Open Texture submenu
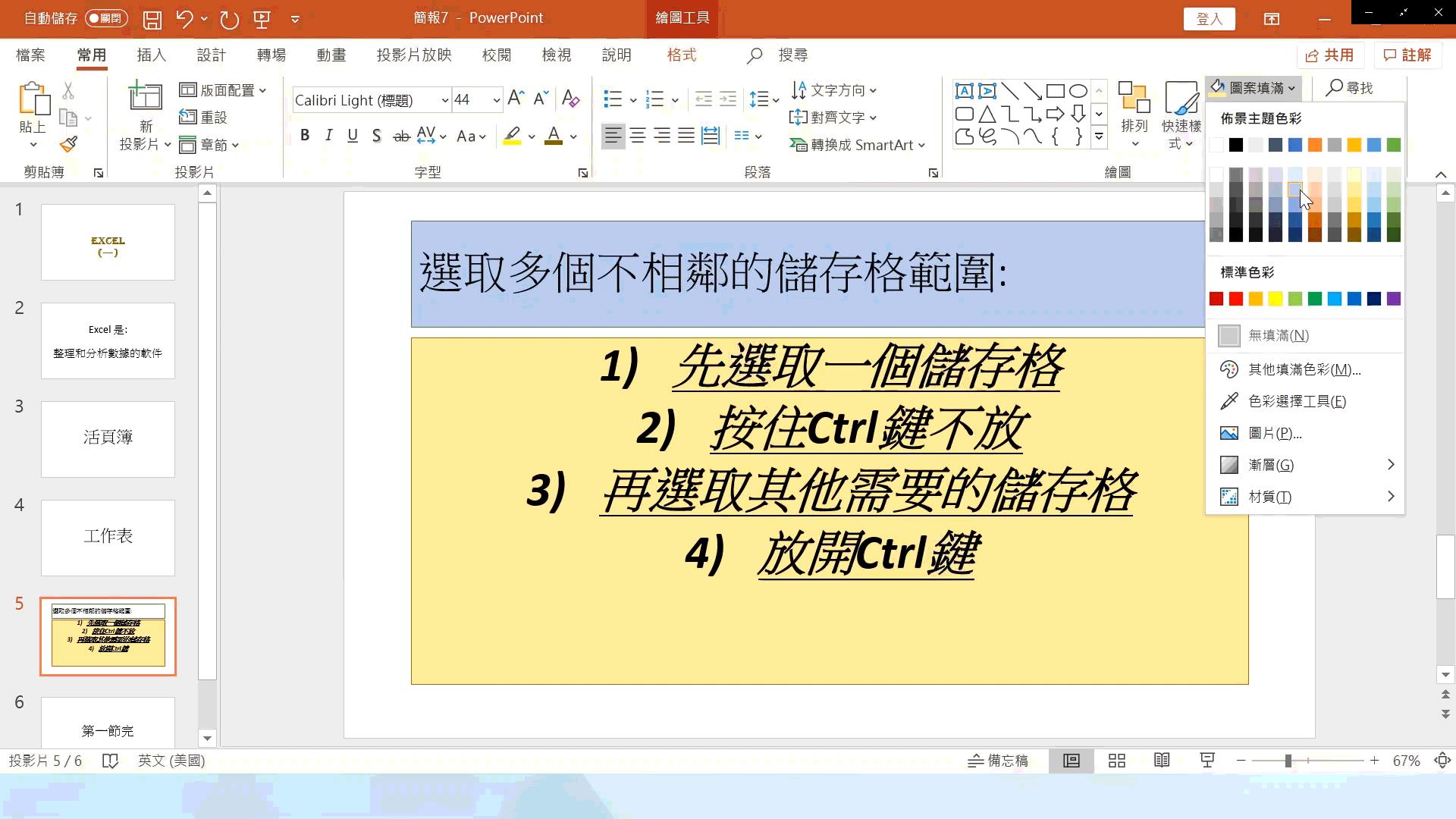 click(1305, 497)
